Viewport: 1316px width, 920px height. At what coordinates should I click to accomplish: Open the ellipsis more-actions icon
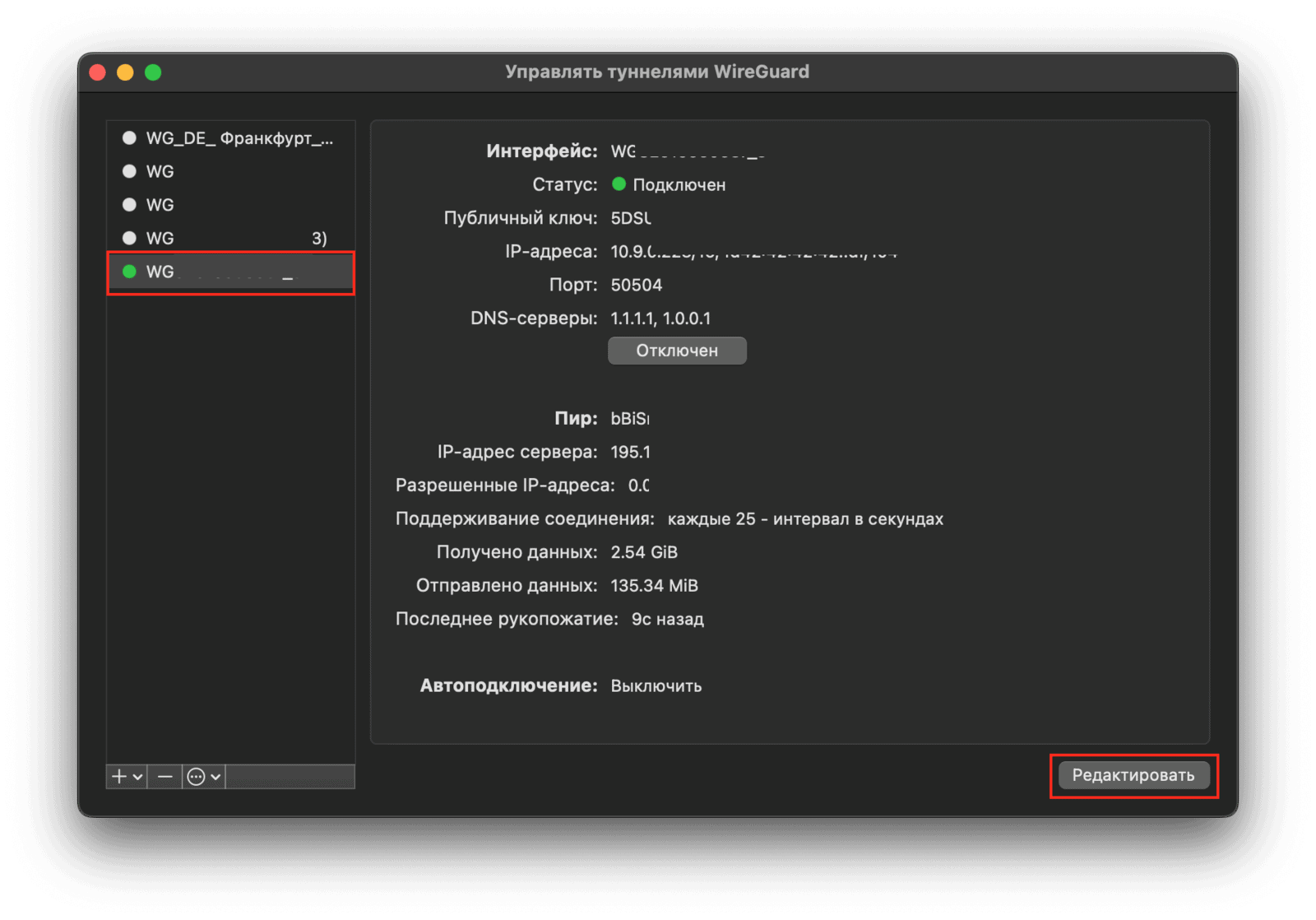[196, 777]
